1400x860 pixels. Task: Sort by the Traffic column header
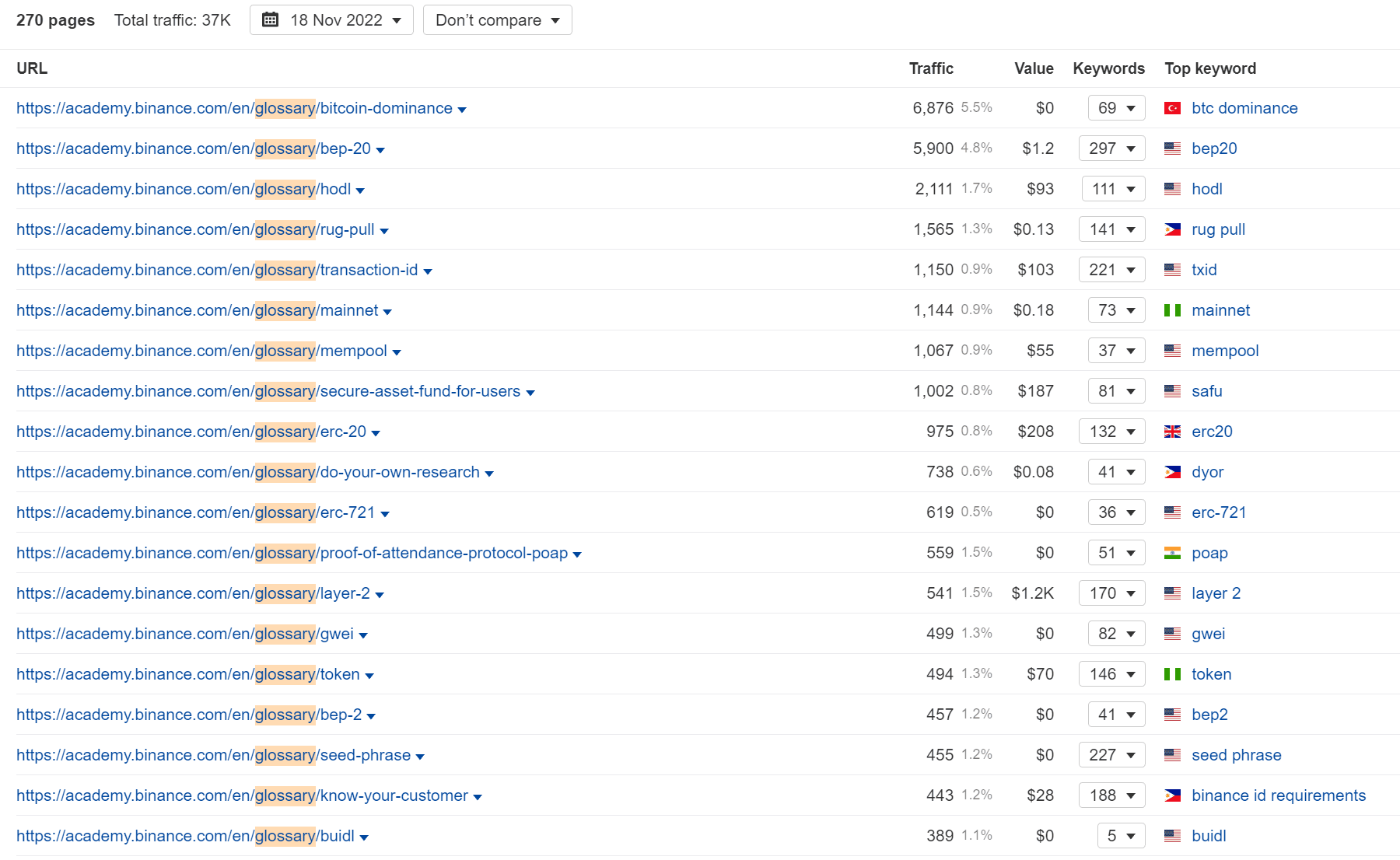point(931,68)
